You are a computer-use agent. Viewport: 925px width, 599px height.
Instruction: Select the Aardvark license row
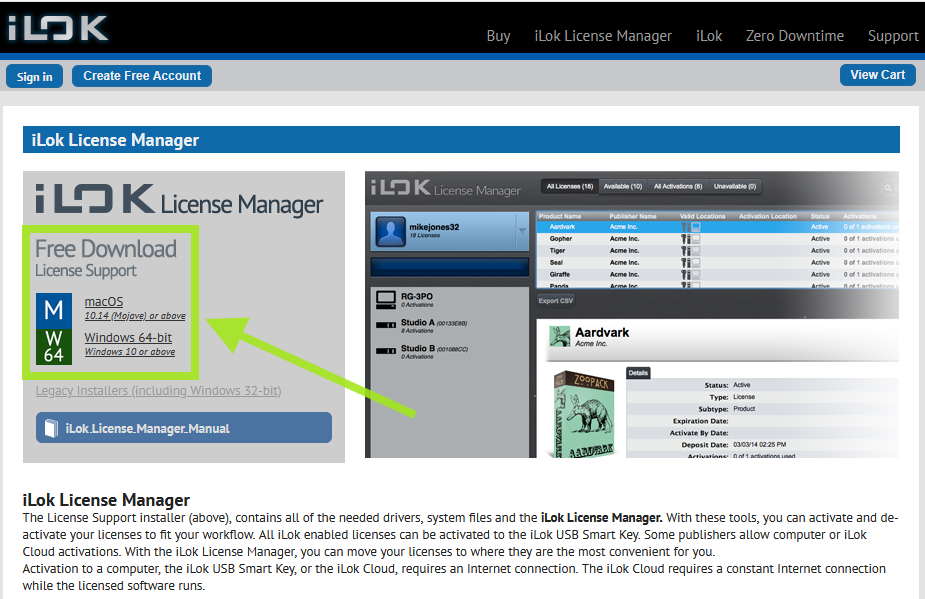717,227
